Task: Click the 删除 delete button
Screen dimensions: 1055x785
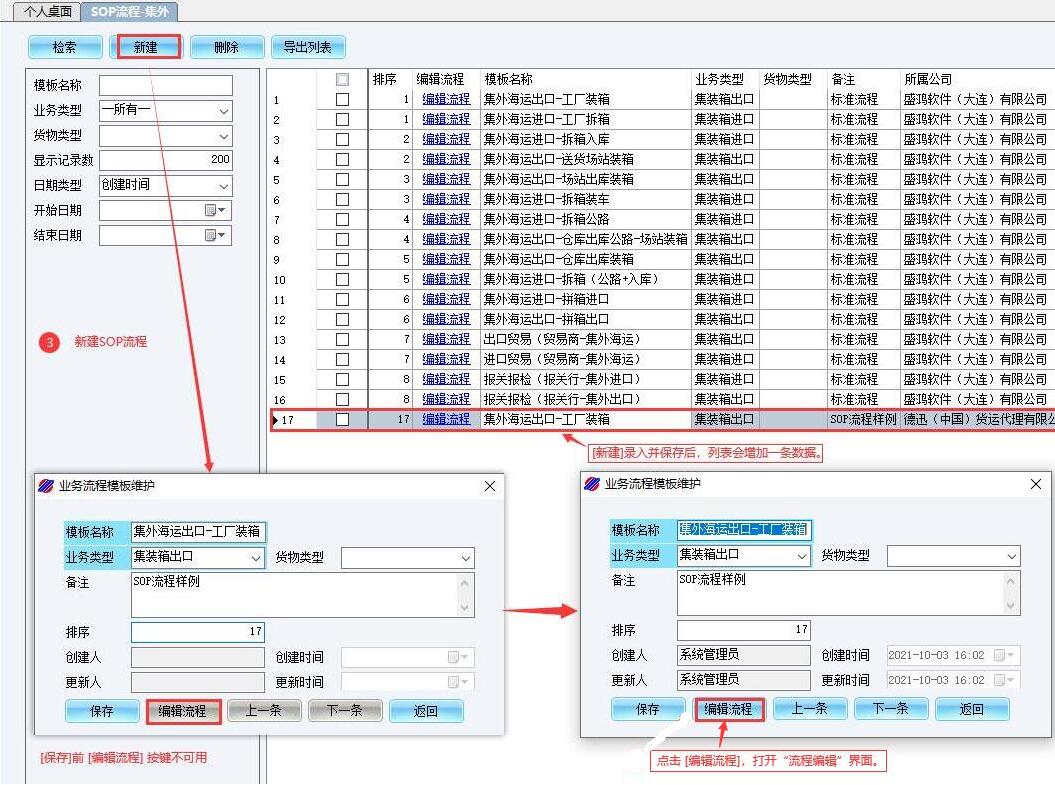Action: click(226, 47)
